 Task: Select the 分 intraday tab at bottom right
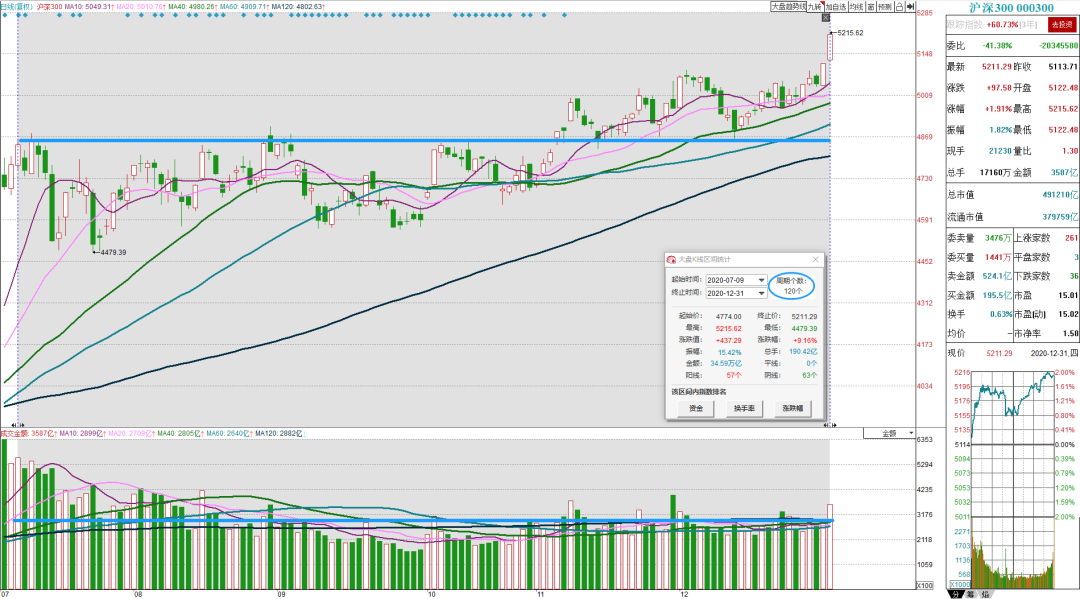[955, 593]
